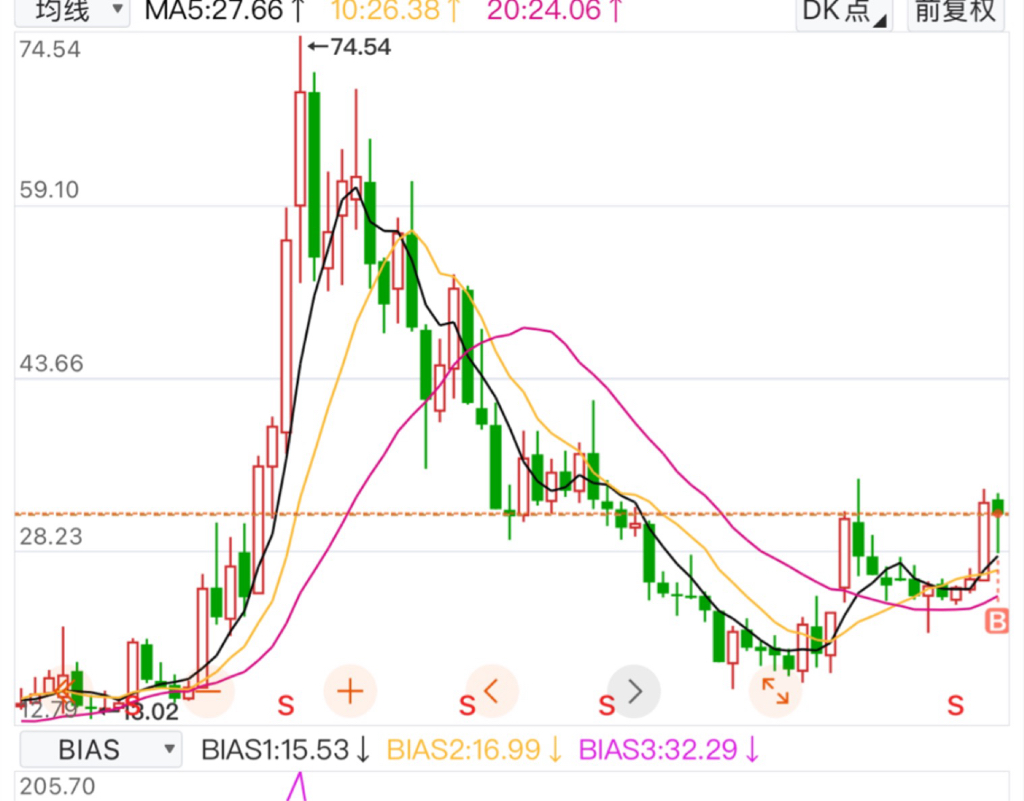The image size is (1024, 801).
Task: Tap the B buy signal marker
Action: tap(997, 621)
